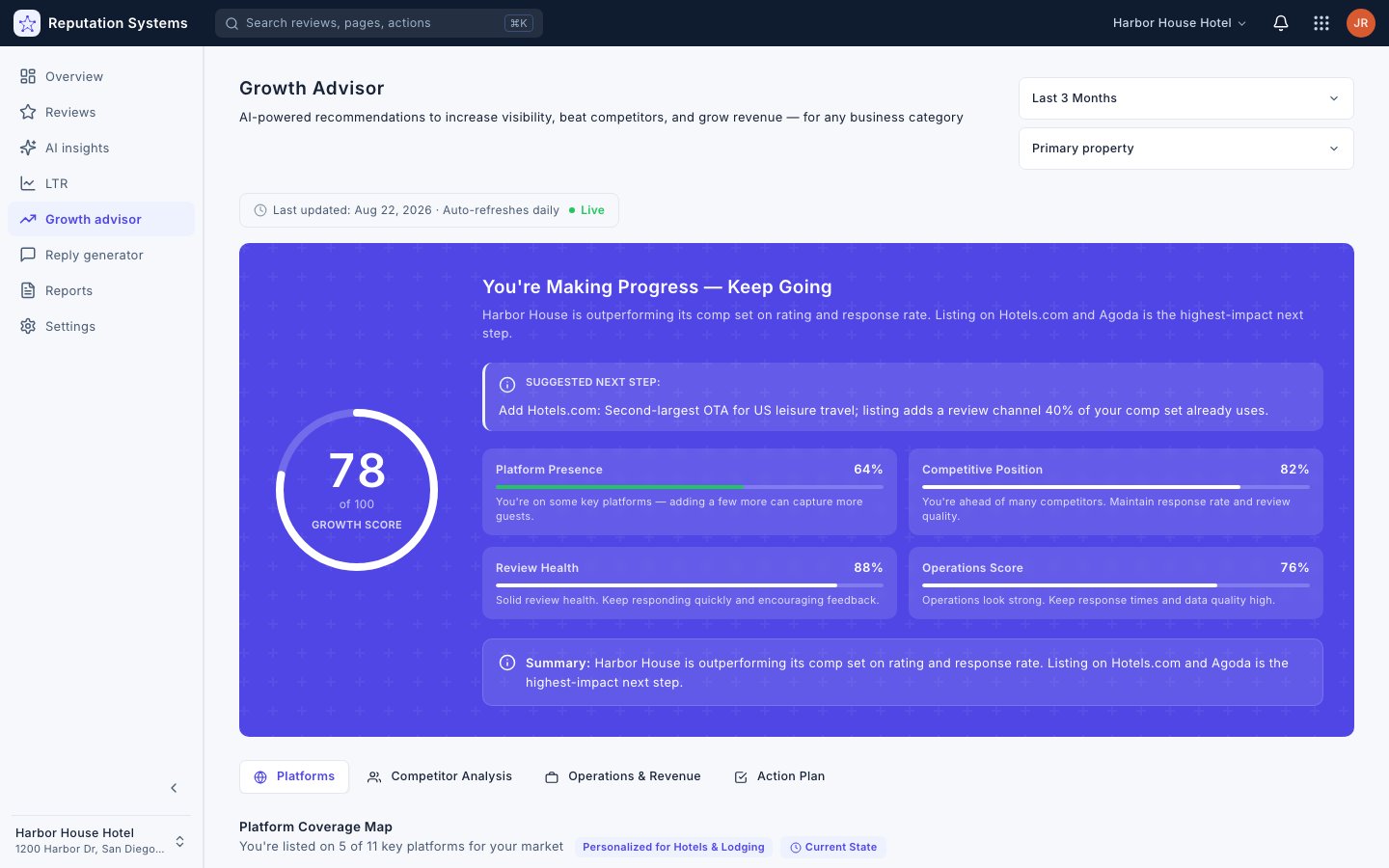Go to Growth advisor in the sidebar
The height and width of the screenshot is (868, 1389).
(x=101, y=219)
